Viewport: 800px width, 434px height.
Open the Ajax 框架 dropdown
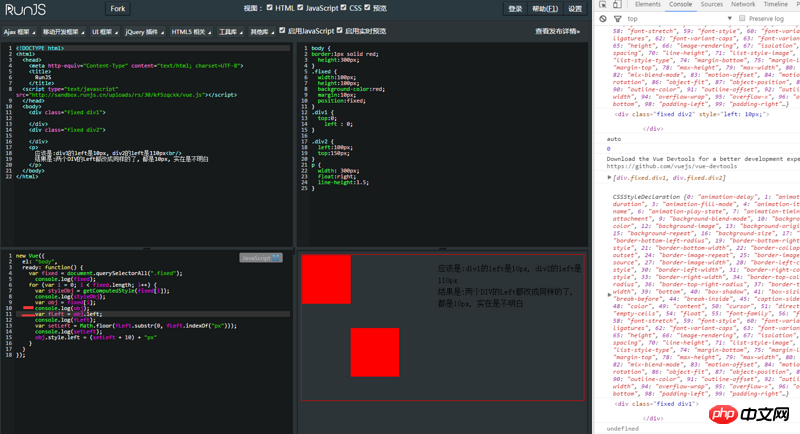click(19, 31)
